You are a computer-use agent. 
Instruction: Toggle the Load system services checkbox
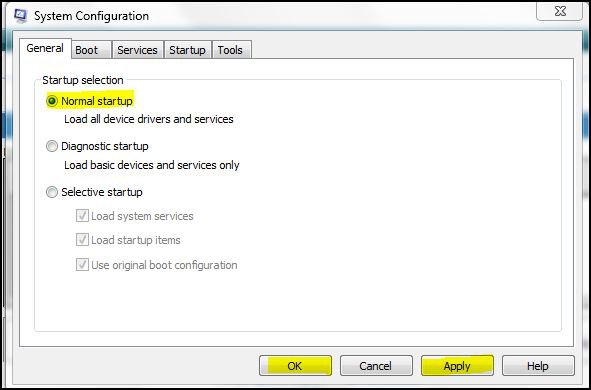point(82,216)
